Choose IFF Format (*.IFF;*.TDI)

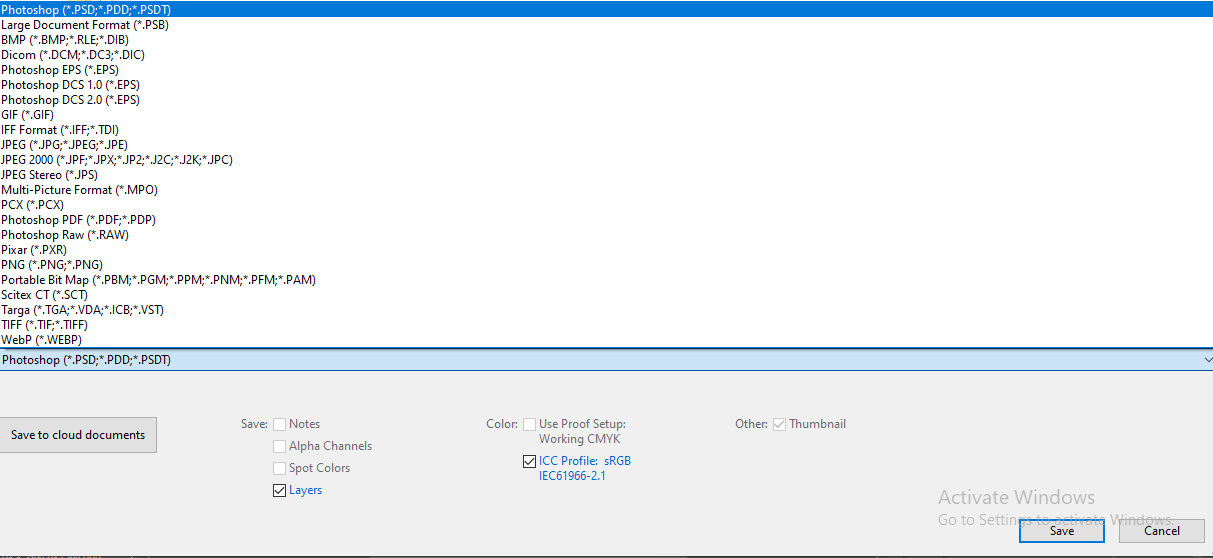click(x=606, y=129)
